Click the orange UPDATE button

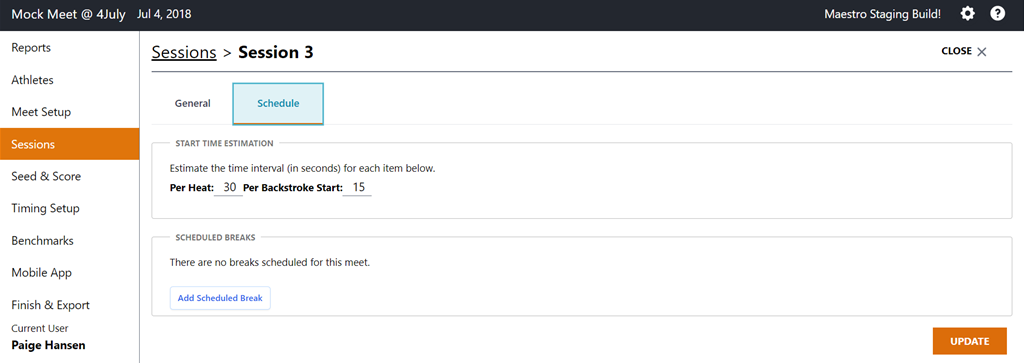969,341
